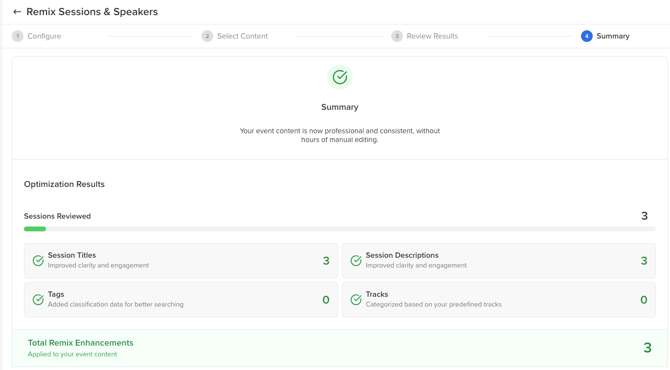Image resolution: width=670 pixels, height=370 pixels.
Task: Click the Session Titles label
Action: pos(72,255)
